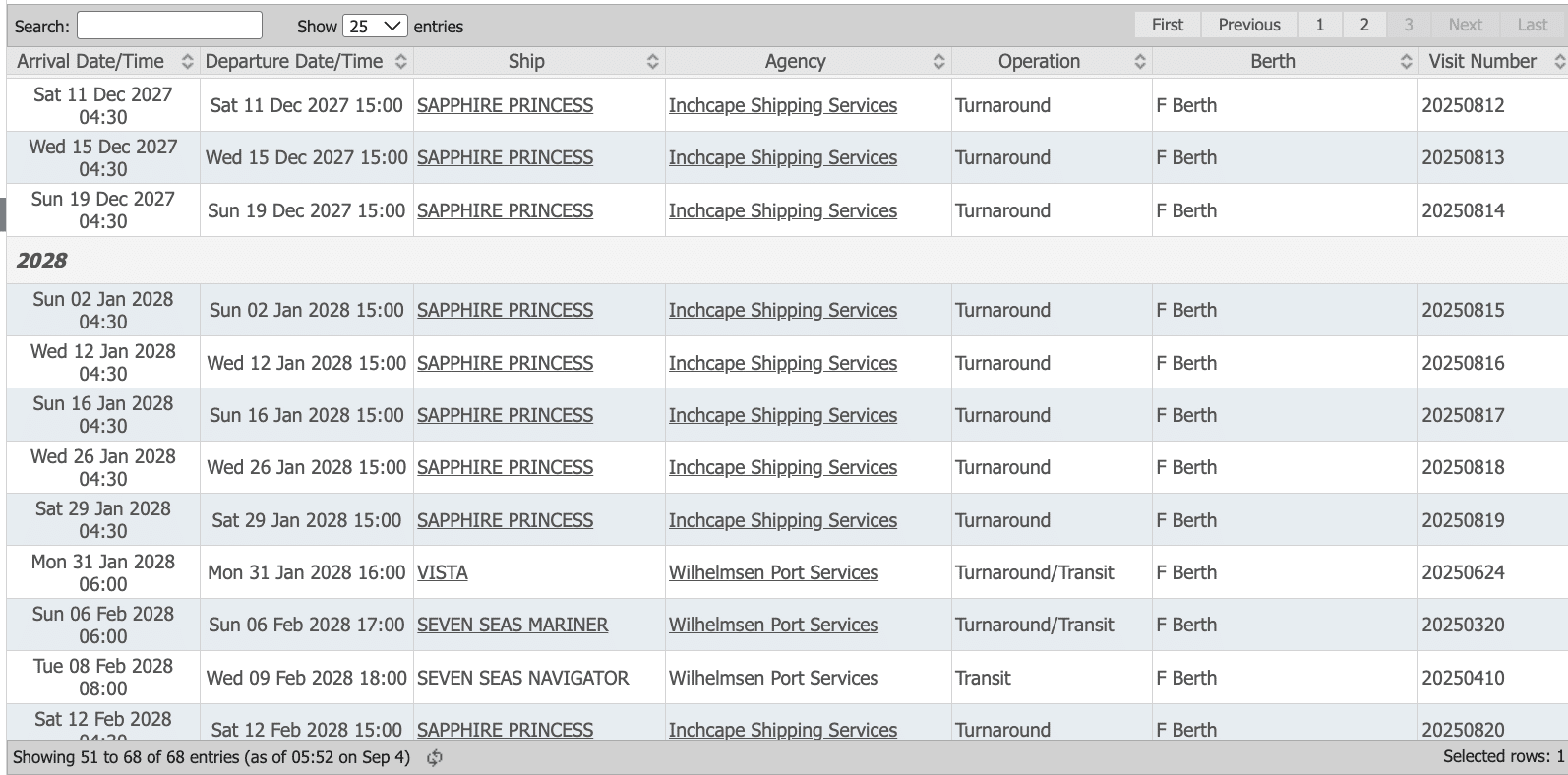Click 'Selected rows: 1' status text
This screenshot has width=1568, height=775.
1503,756
